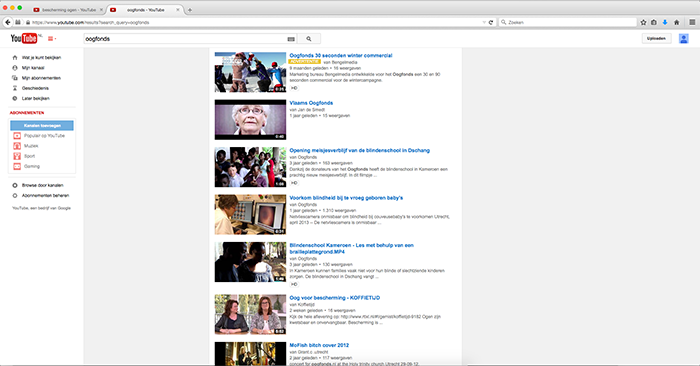Click the Muziek channel icon
Viewport: 700px width, 366px height.
tap(17, 146)
